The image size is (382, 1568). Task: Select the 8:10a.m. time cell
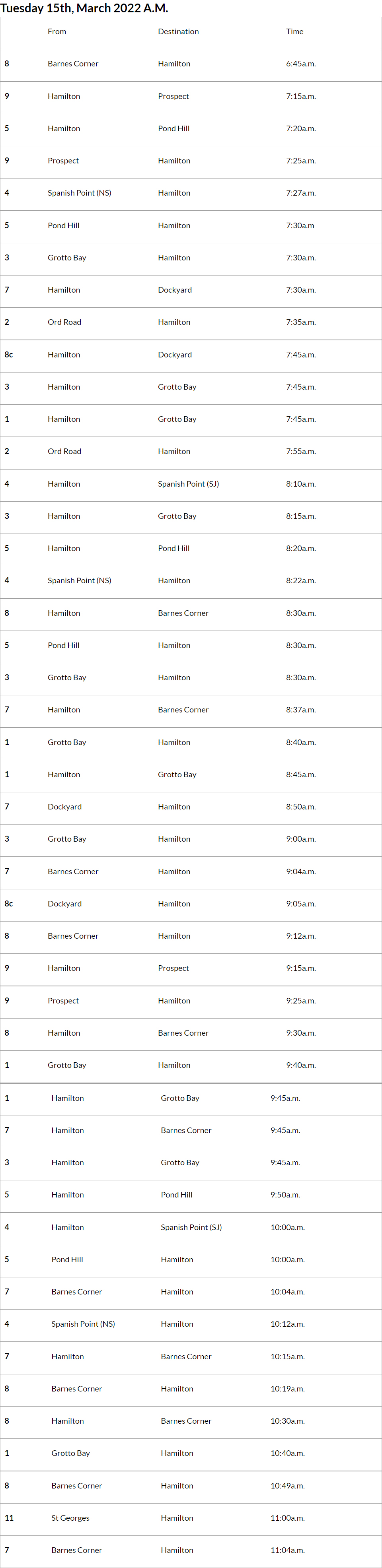pos(300,484)
